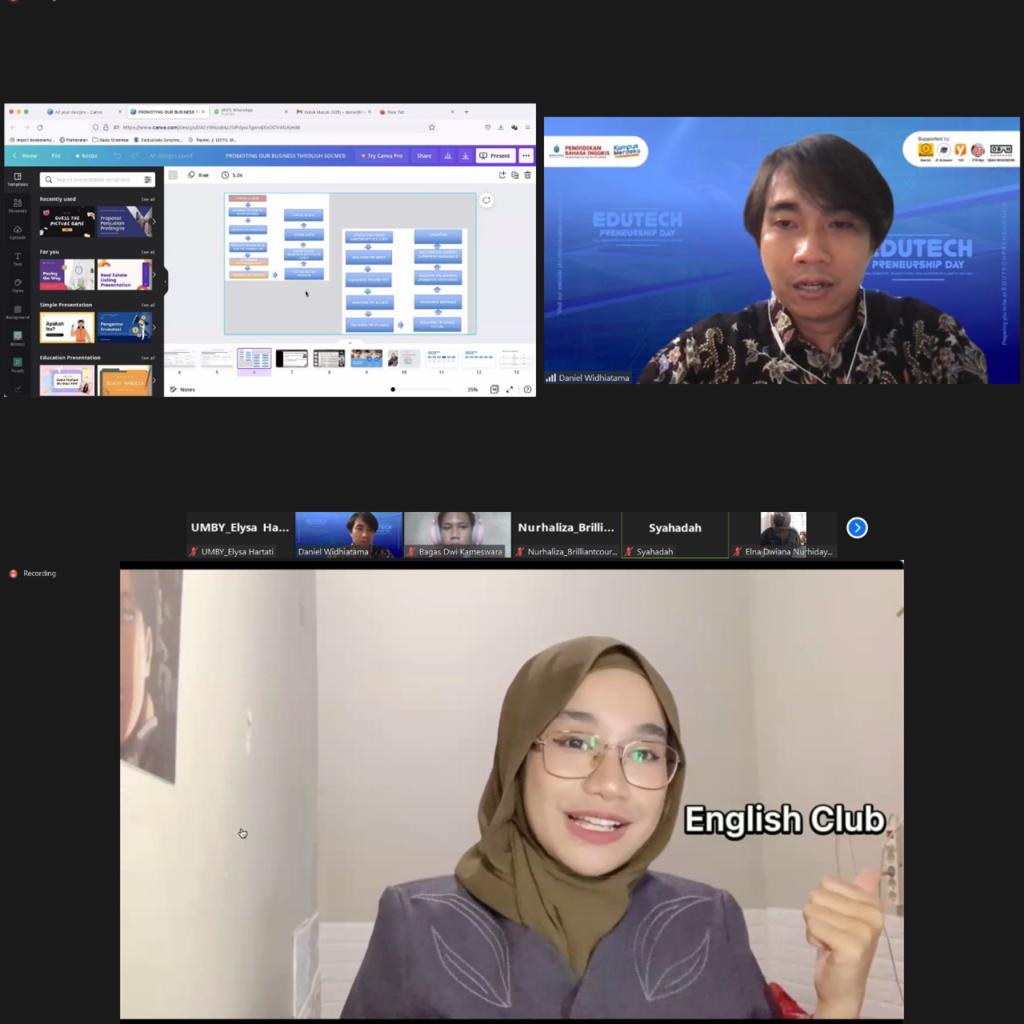The image size is (1024, 1024).
Task: Click the Share button
Action: tap(424, 155)
